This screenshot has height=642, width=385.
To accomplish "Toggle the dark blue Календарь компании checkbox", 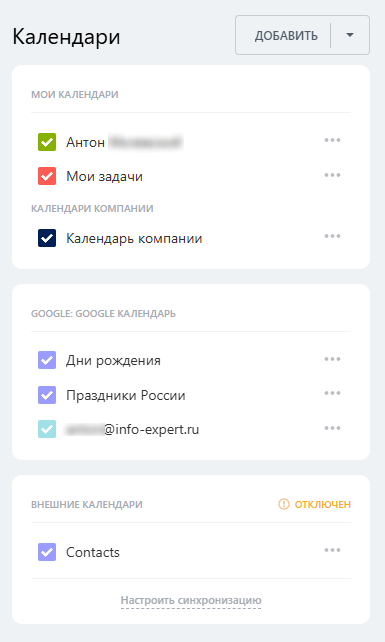I will [x=47, y=238].
